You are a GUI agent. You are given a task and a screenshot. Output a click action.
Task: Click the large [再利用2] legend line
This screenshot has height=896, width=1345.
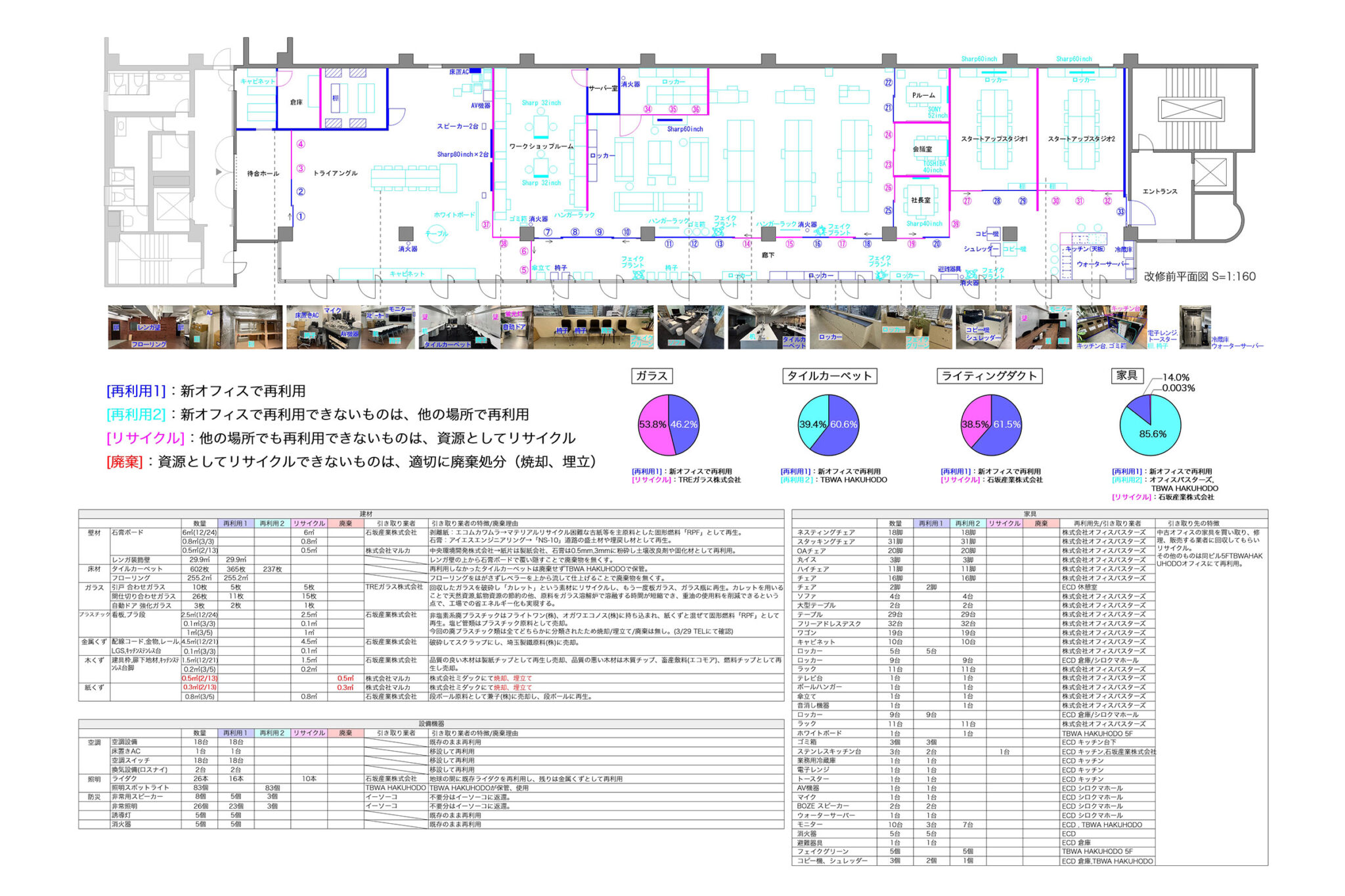click(x=318, y=415)
